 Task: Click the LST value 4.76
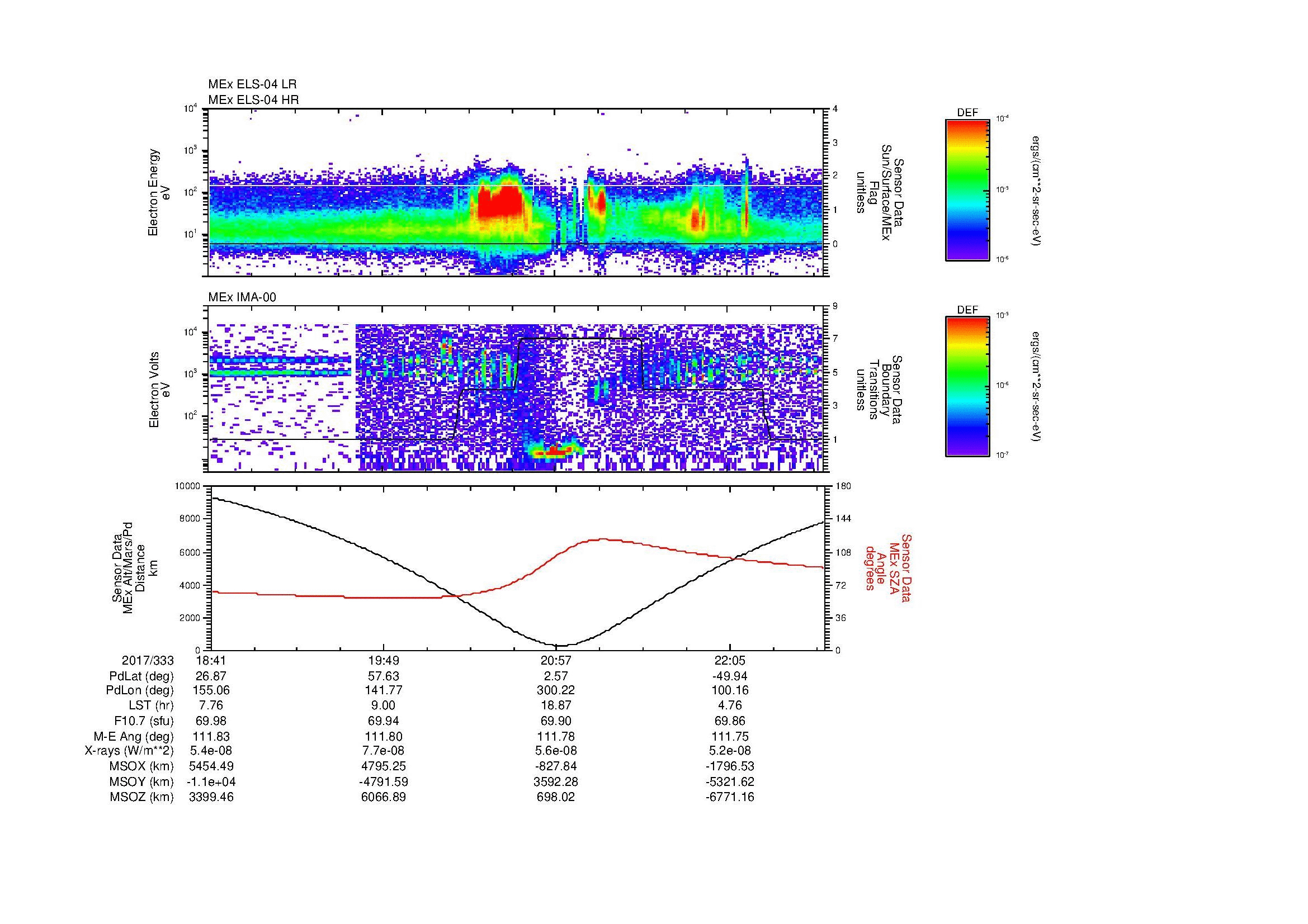[729, 706]
